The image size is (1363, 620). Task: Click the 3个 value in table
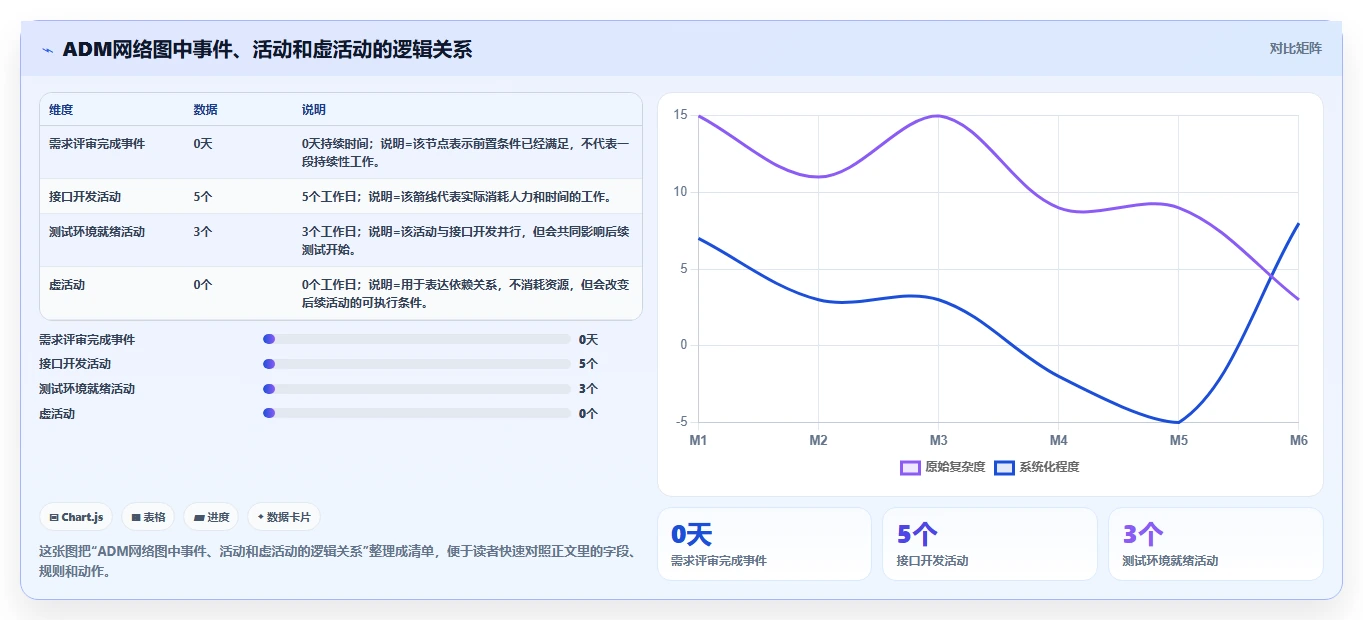[x=203, y=232]
